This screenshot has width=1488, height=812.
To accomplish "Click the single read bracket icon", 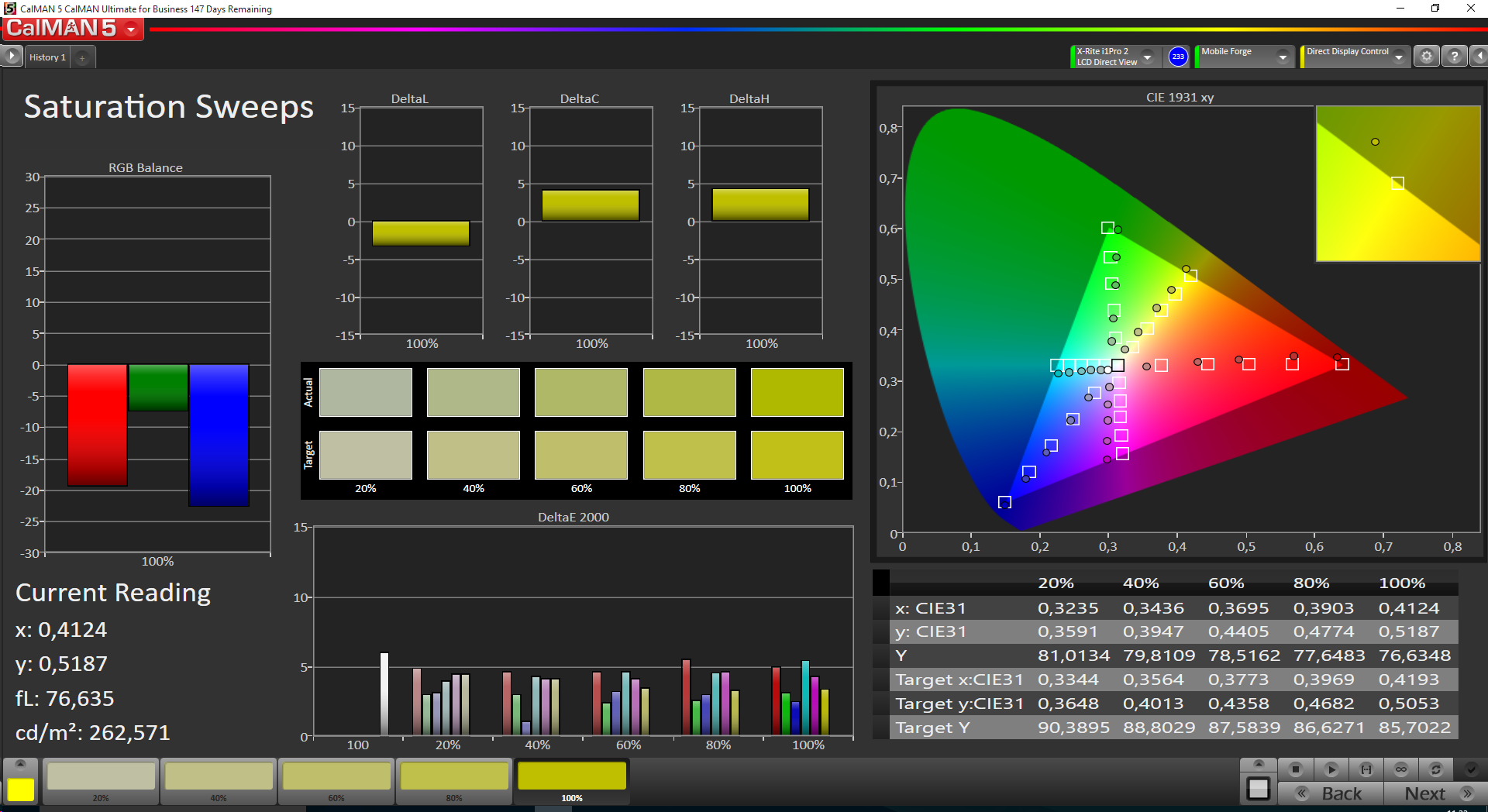I will pyautogui.click(x=1366, y=769).
